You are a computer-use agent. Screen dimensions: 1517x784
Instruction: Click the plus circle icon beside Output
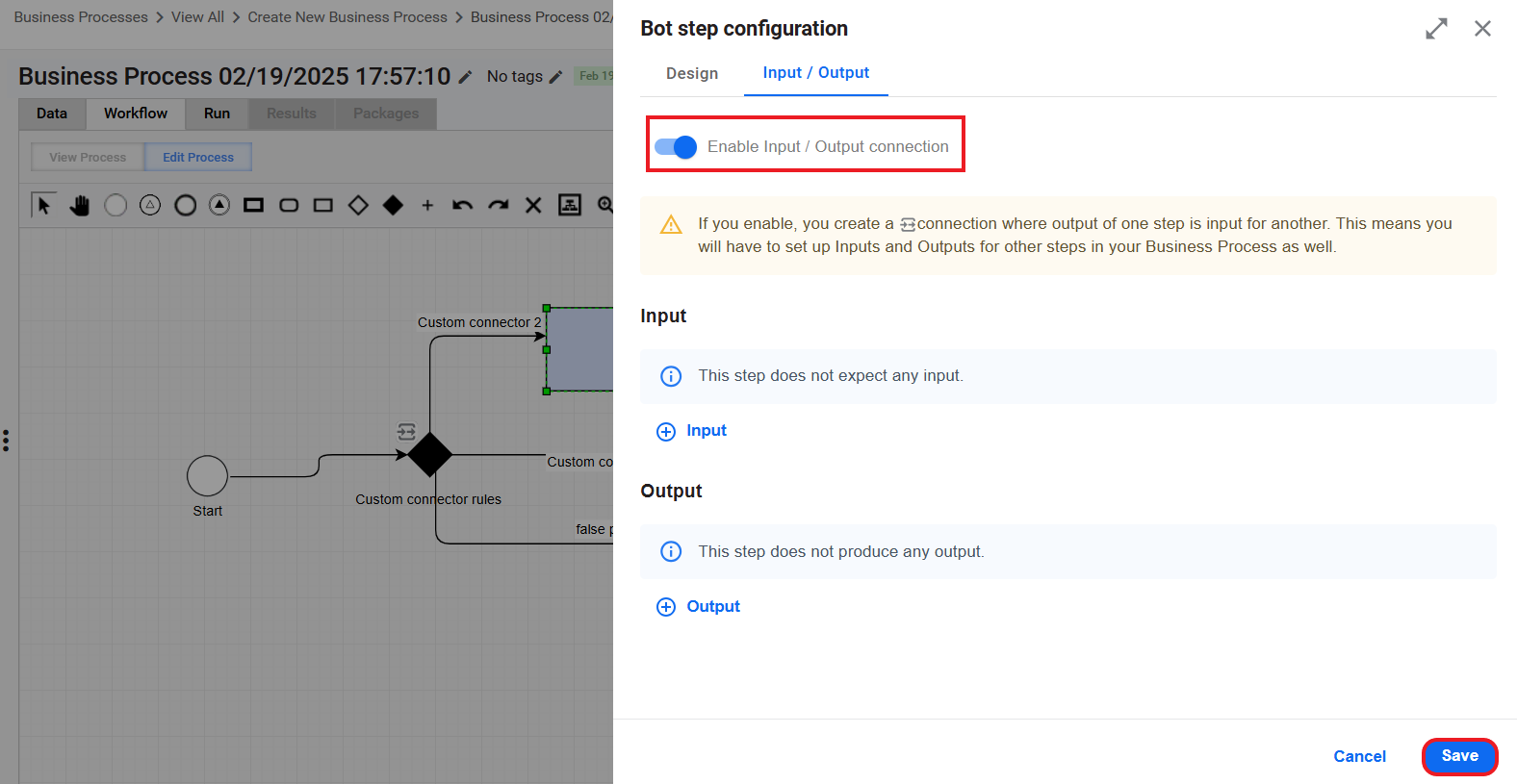tap(666, 607)
